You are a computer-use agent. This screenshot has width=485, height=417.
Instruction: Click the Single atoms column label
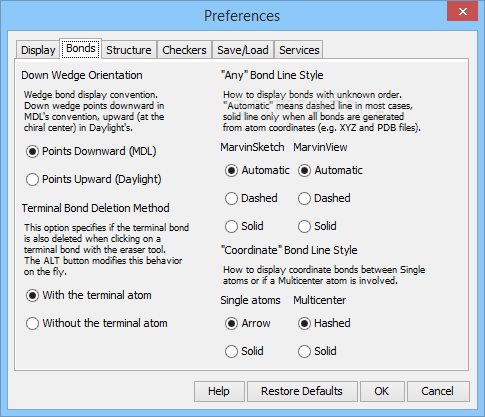pos(250,300)
